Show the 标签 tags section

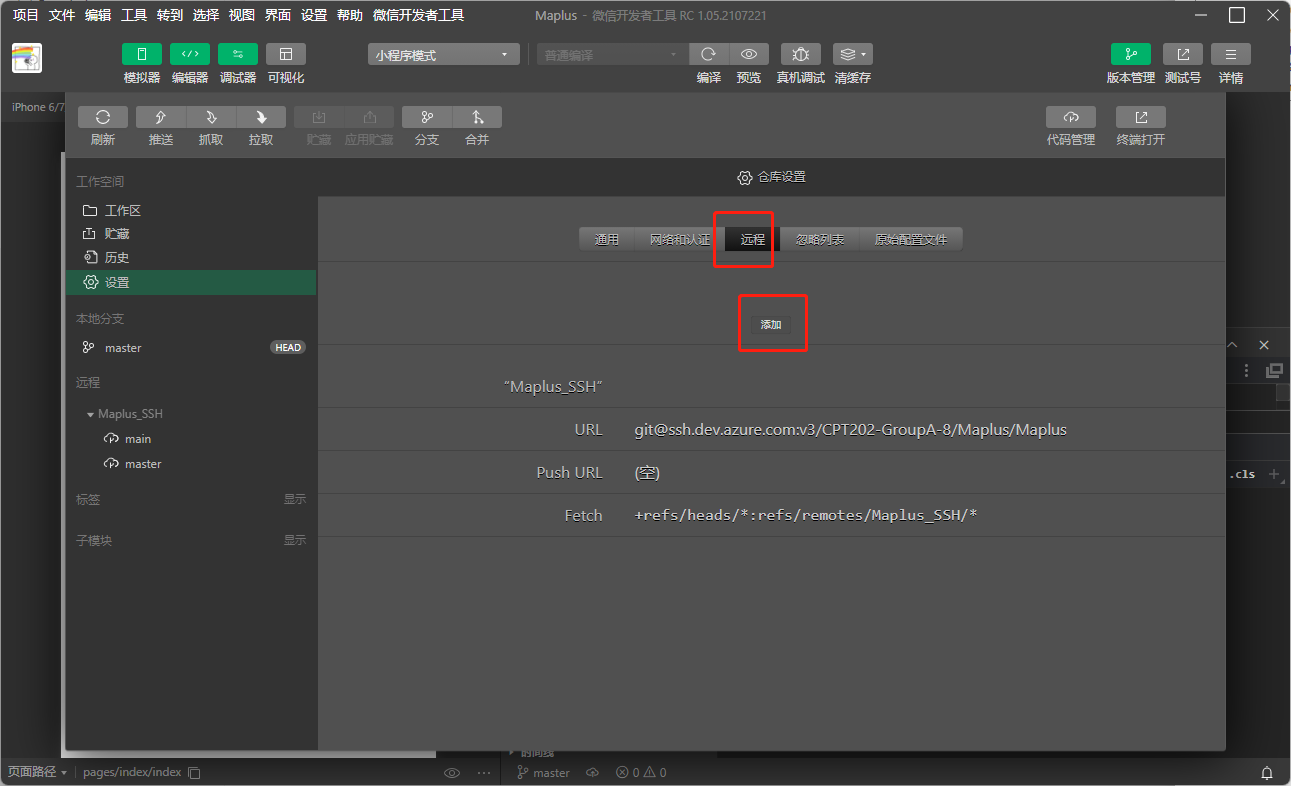pyautogui.click(x=295, y=499)
